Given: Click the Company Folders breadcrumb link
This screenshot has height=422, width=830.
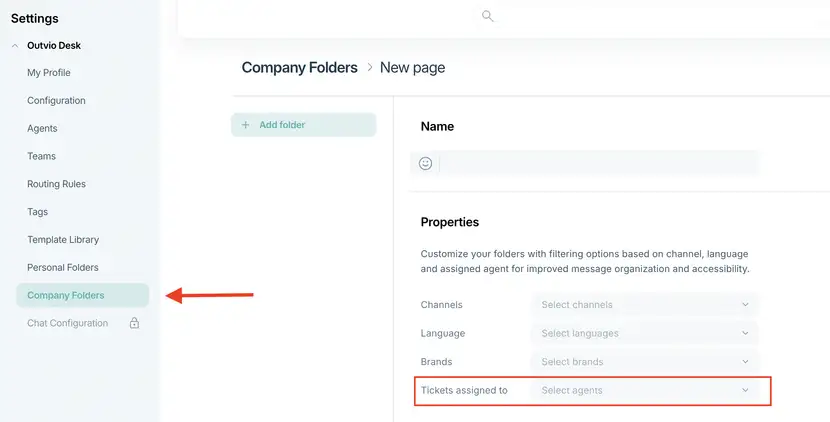Looking at the screenshot, I should (300, 68).
